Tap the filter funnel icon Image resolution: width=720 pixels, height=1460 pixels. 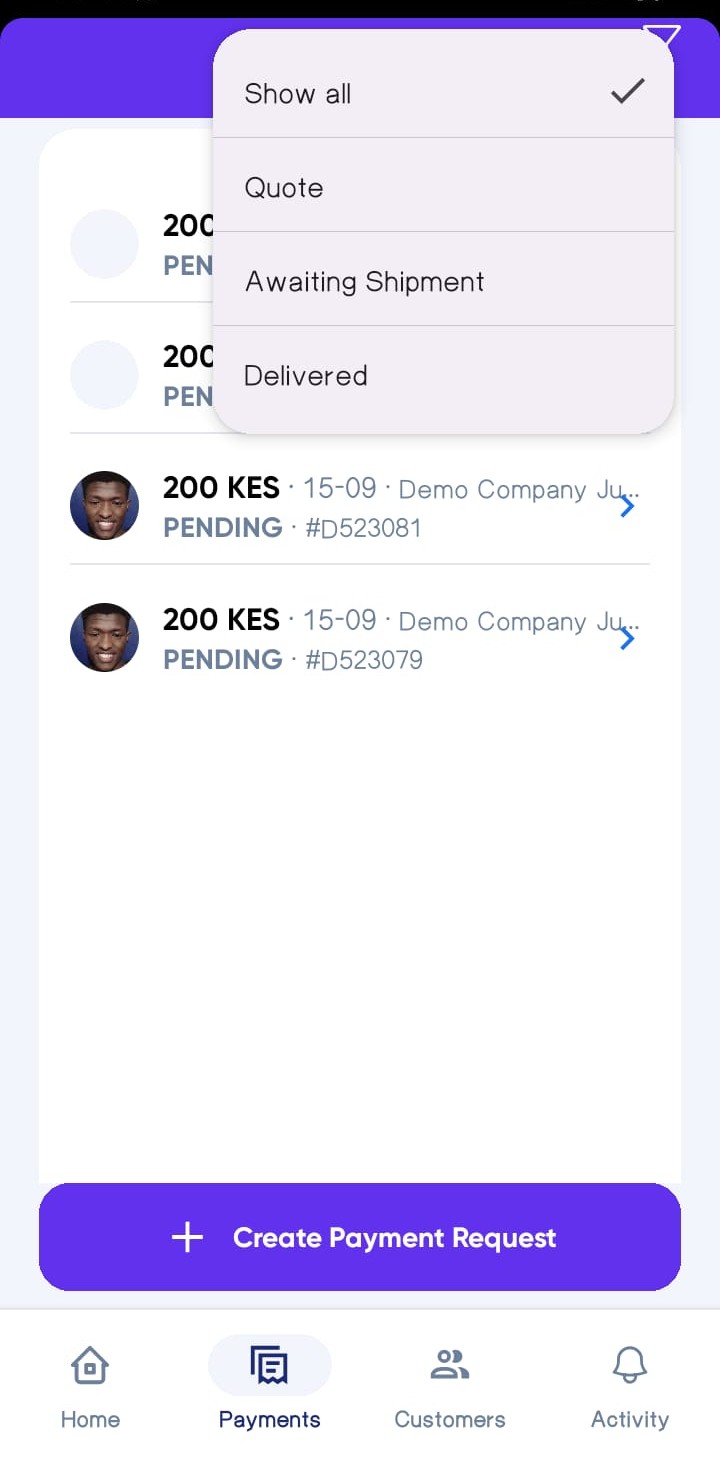tap(662, 37)
